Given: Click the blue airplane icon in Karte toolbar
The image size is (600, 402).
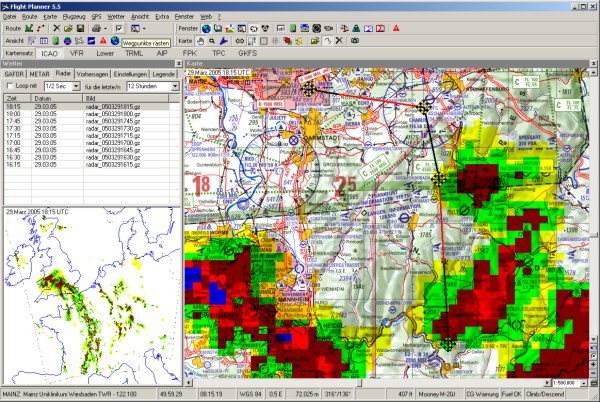Looking at the screenshot, I should [x=223, y=41].
